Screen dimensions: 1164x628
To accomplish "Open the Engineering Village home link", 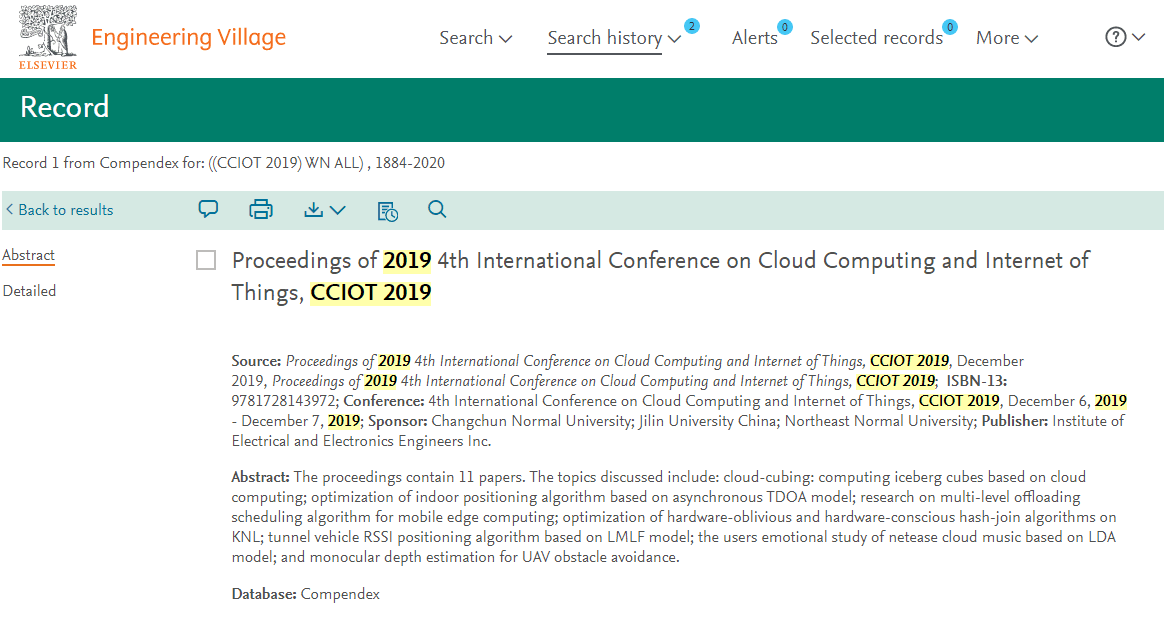I will pyautogui.click(x=189, y=37).
